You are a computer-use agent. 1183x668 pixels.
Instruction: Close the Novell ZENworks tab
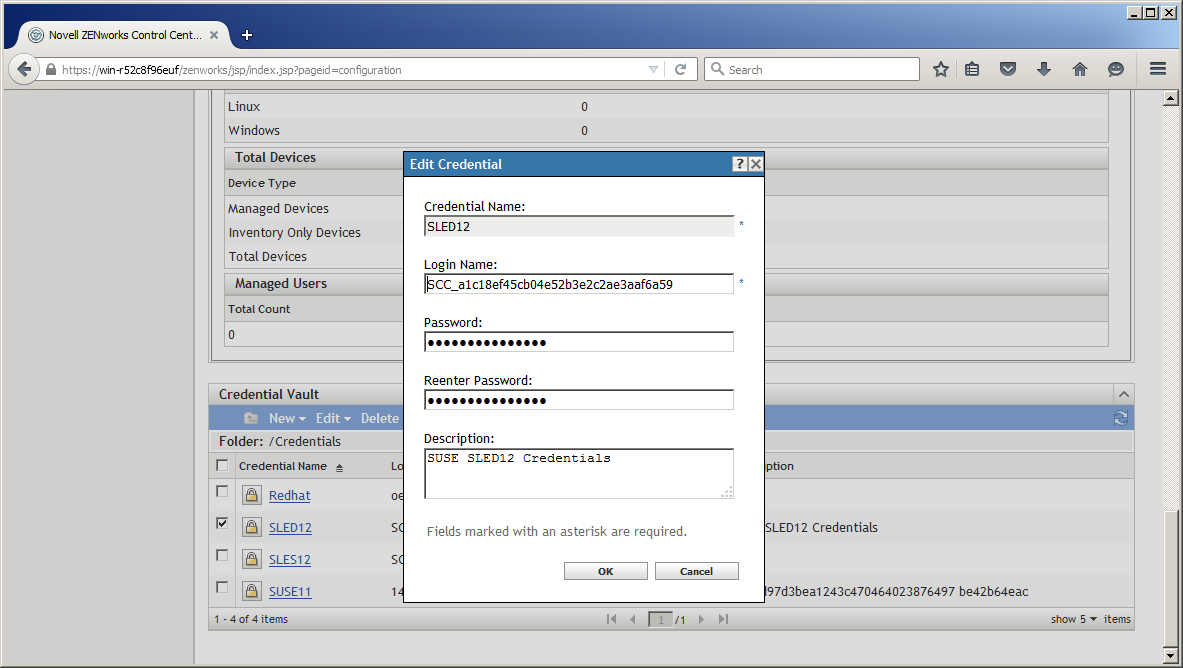click(x=214, y=35)
